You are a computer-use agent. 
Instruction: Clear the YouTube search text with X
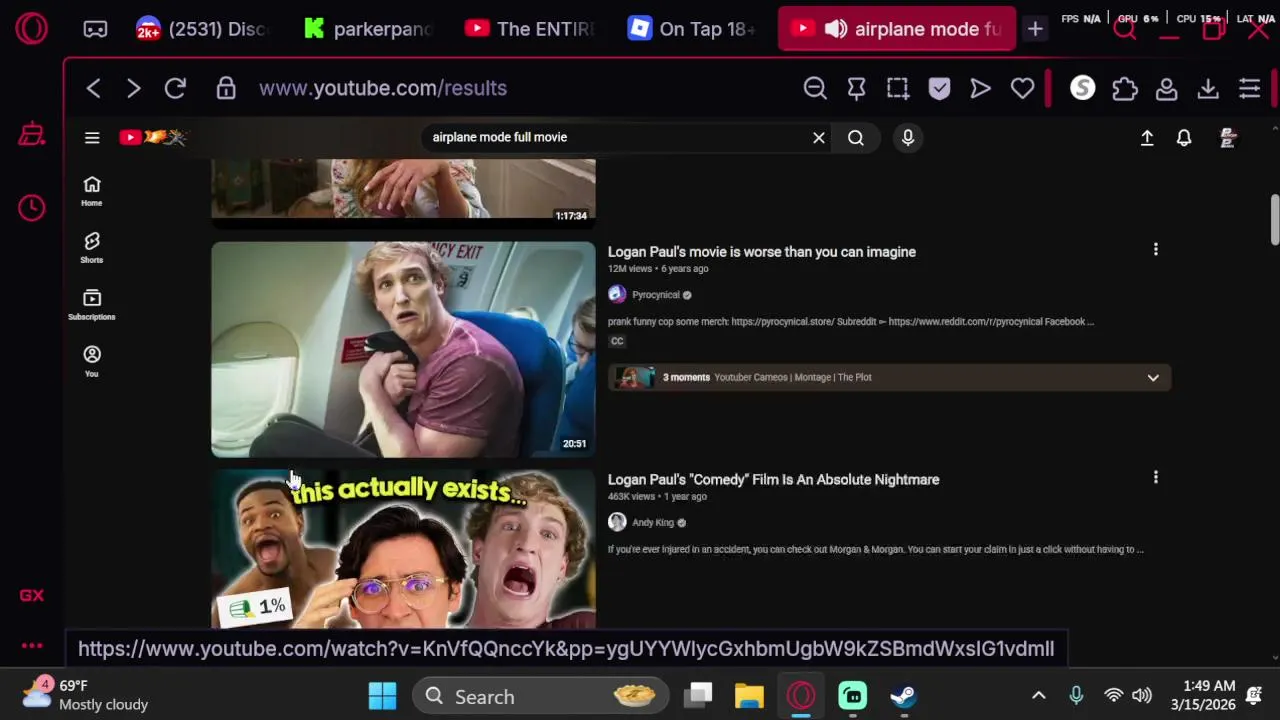click(x=819, y=137)
